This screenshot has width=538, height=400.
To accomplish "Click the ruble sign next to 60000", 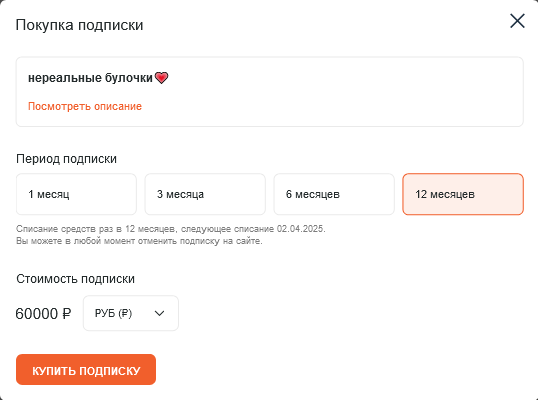I will [67, 314].
